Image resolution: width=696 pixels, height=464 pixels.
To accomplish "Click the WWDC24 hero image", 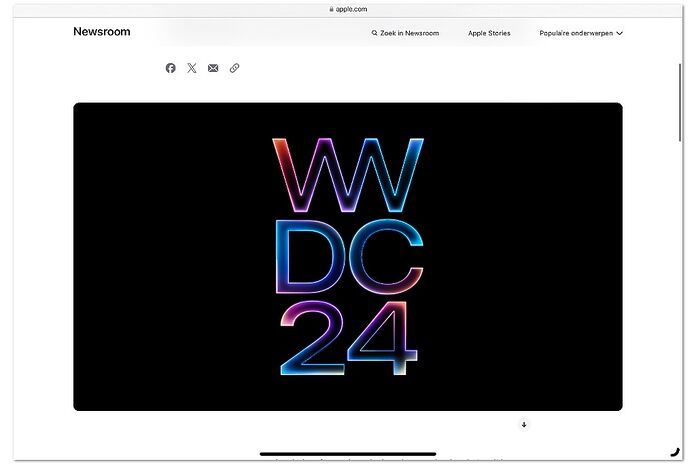I will point(348,257).
